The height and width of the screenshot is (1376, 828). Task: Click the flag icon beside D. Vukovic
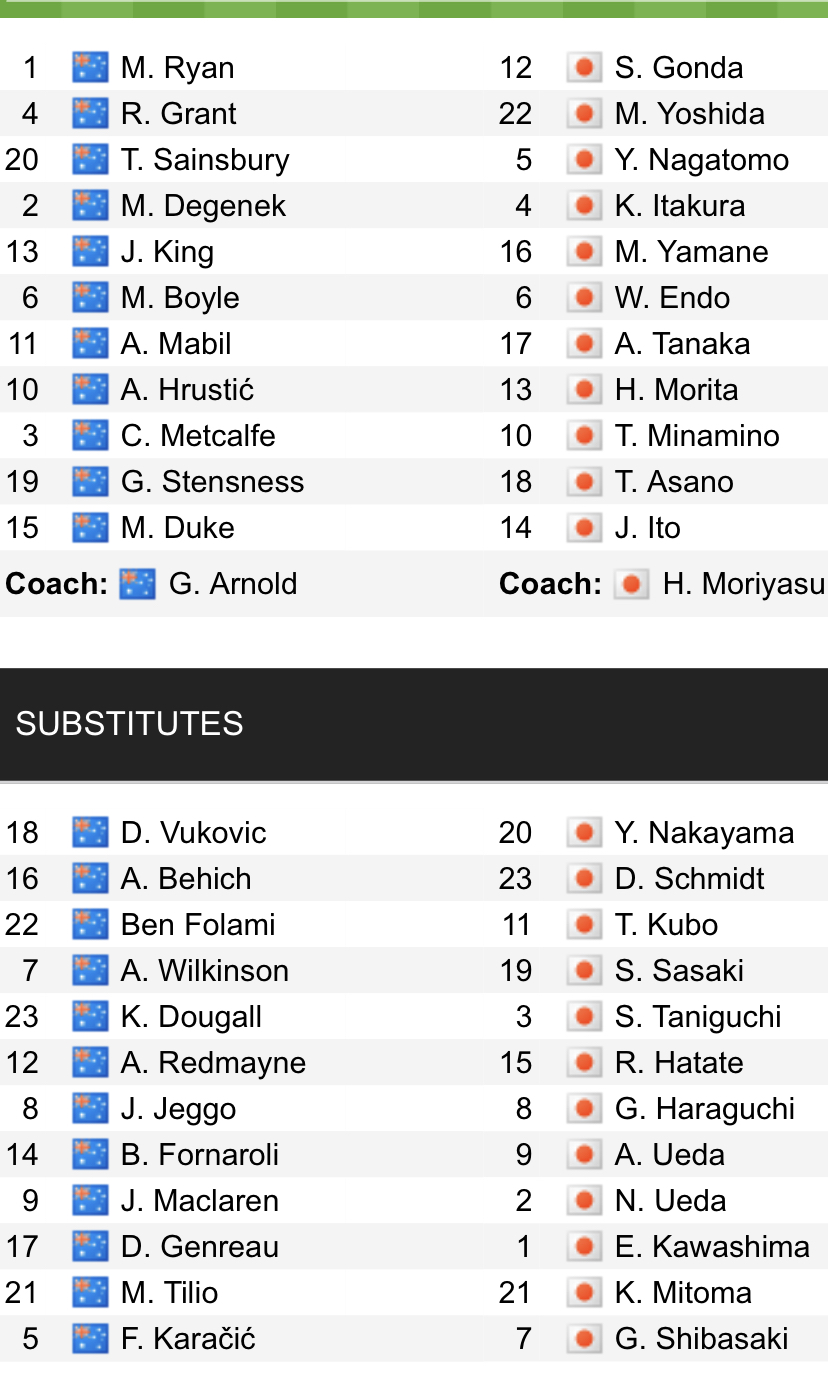[90, 833]
